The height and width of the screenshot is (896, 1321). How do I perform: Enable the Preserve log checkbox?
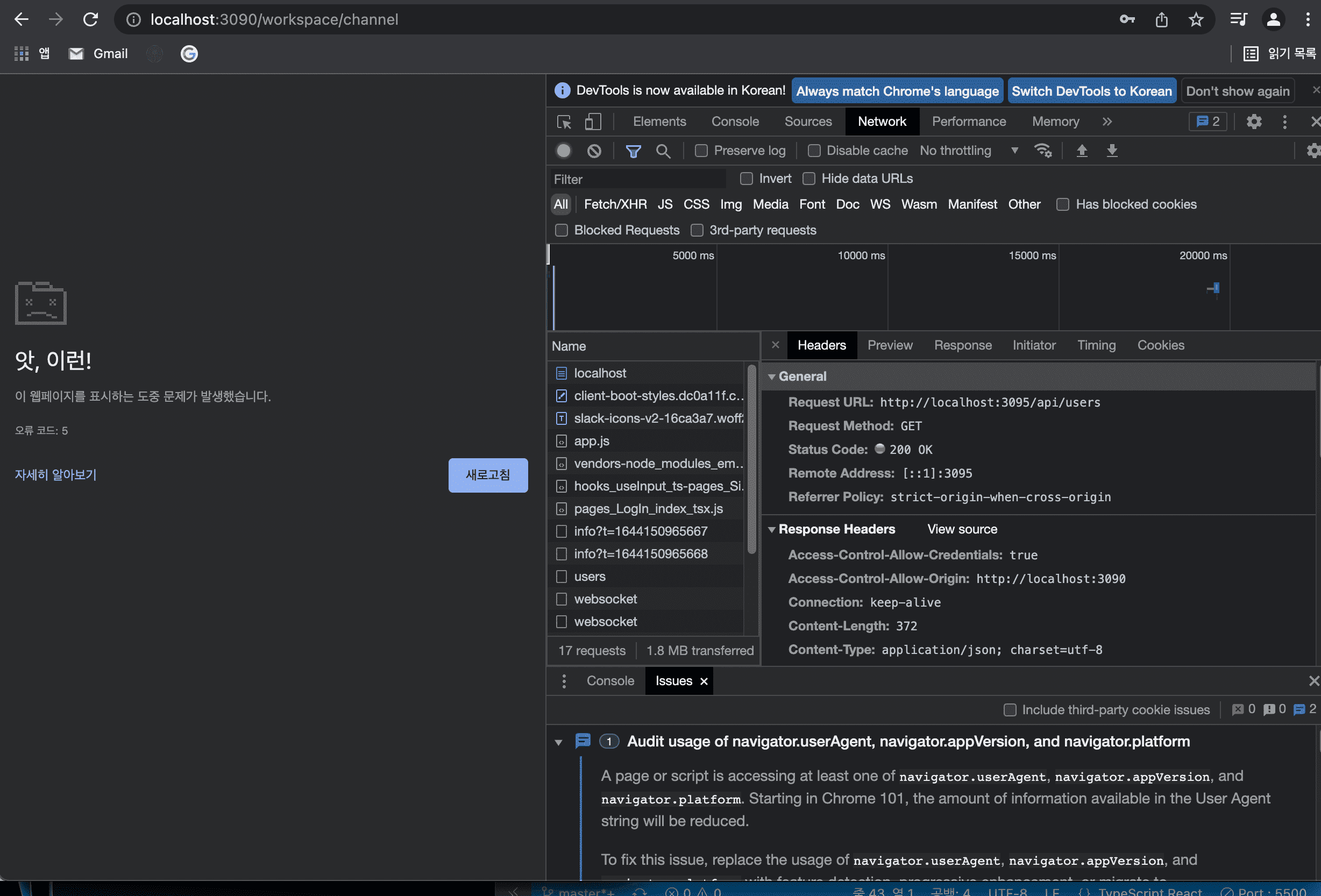701,151
